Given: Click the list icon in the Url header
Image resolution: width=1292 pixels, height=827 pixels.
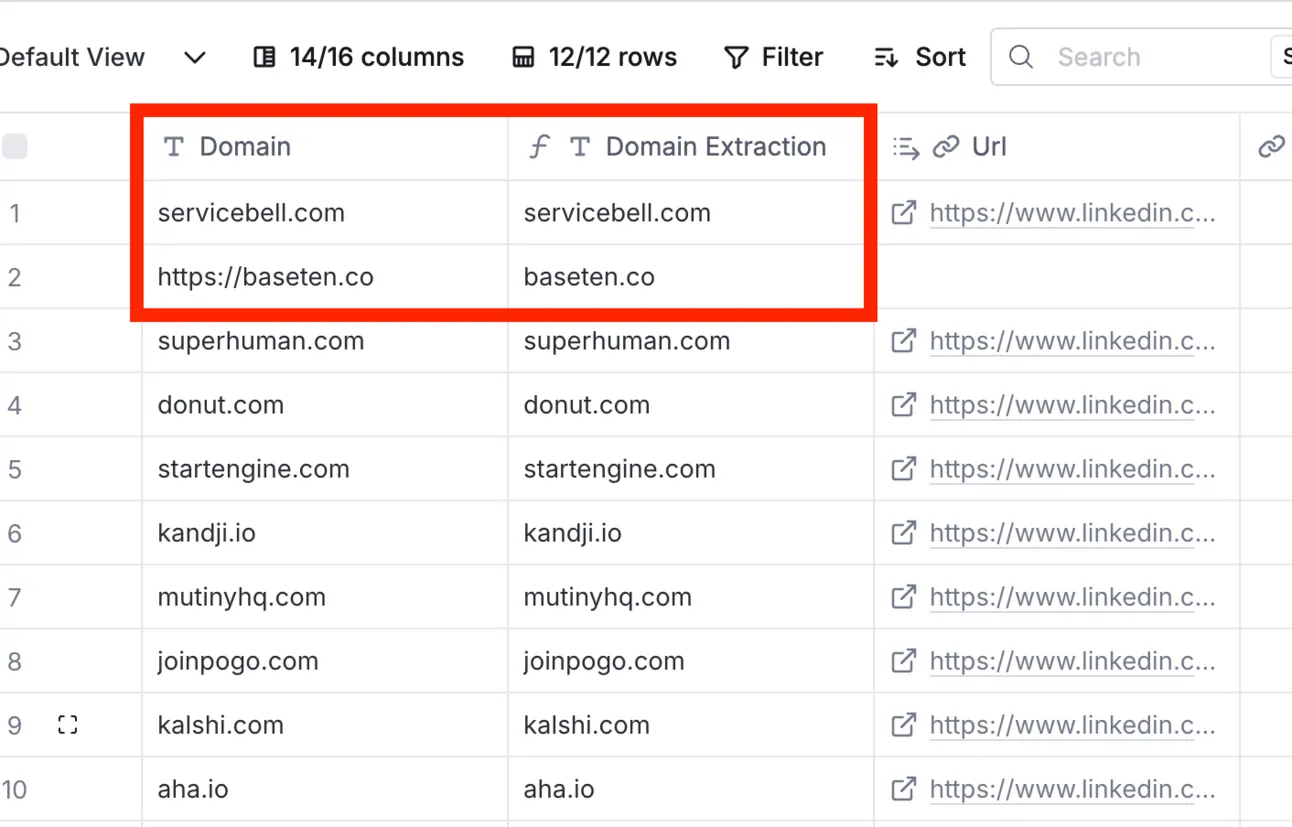Looking at the screenshot, I should [905, 147].
